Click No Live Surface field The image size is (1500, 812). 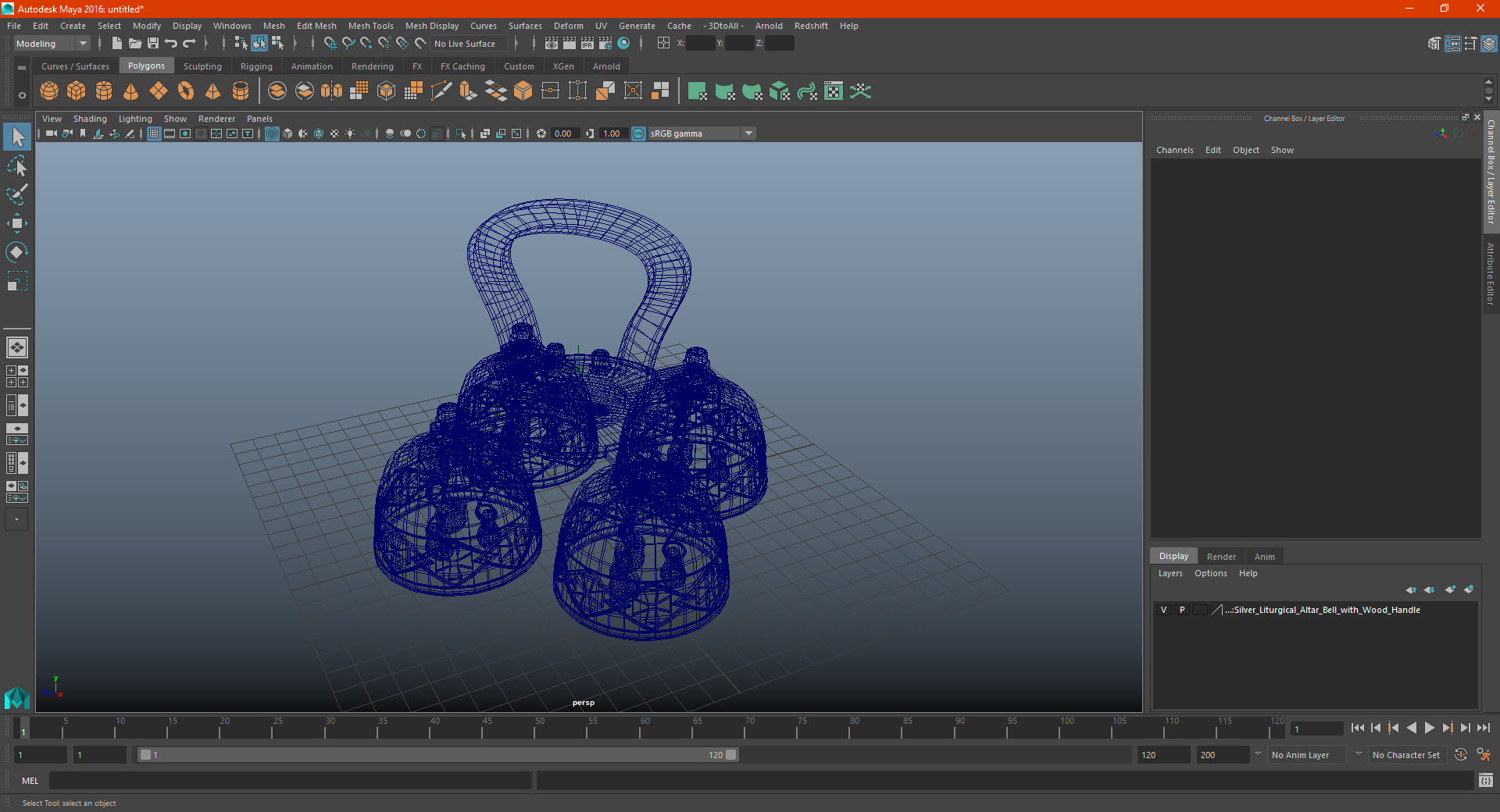click(469, 44)
